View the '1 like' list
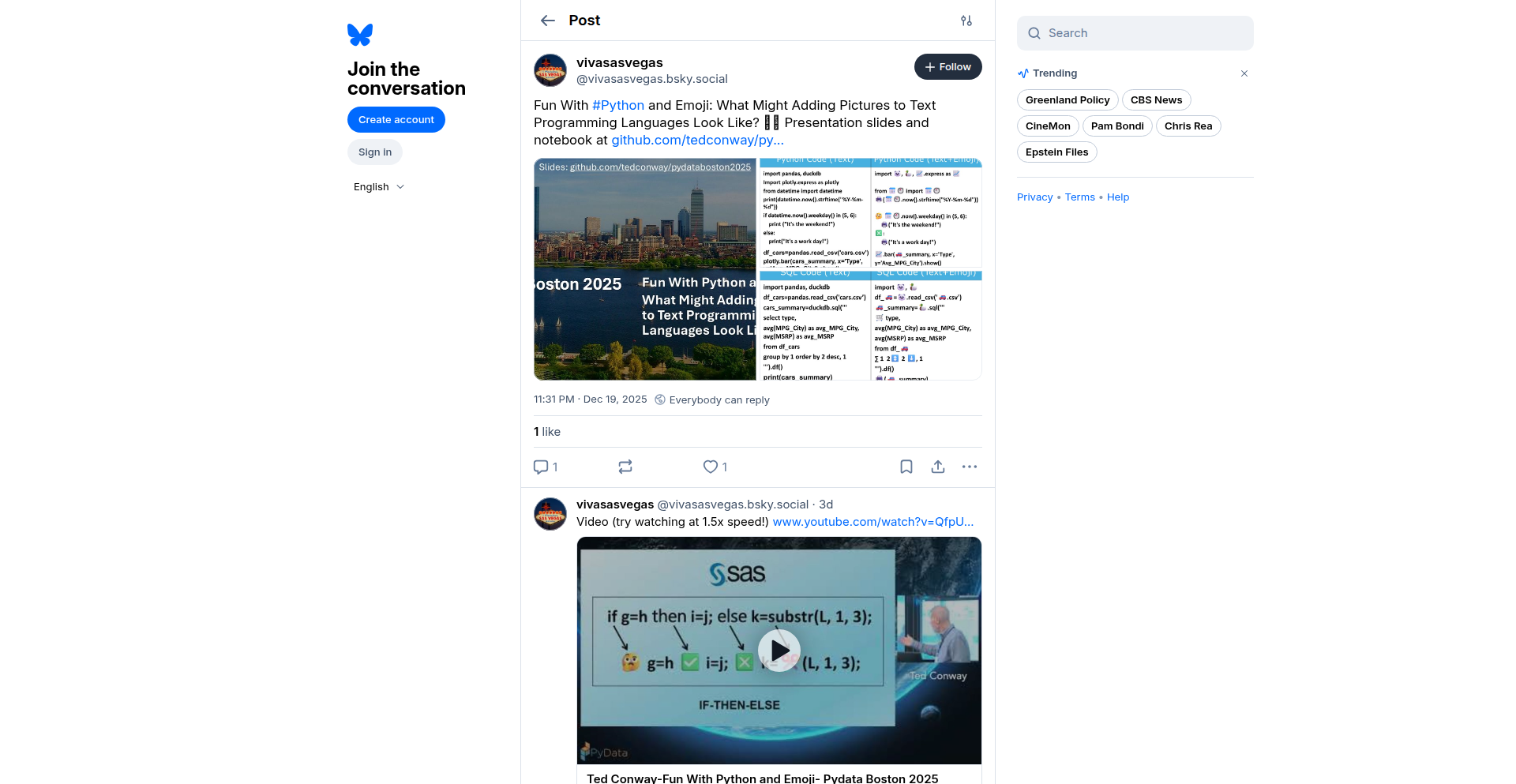Image resolution: width=1516 pixels, height=784 pixels. [547, 432]
